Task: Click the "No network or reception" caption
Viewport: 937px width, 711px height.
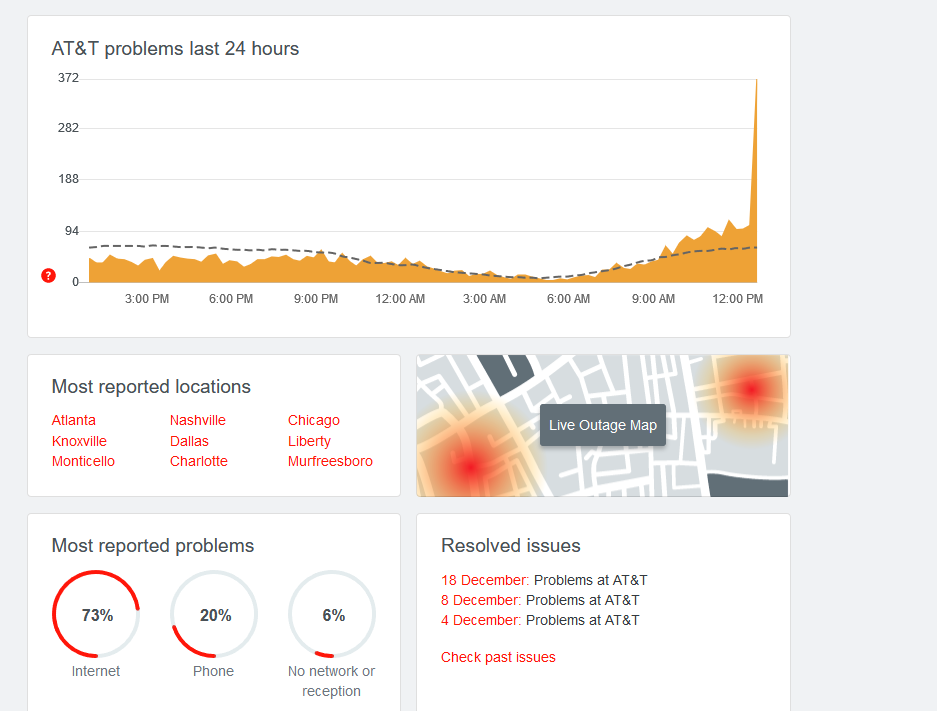Action: (332, 681)
